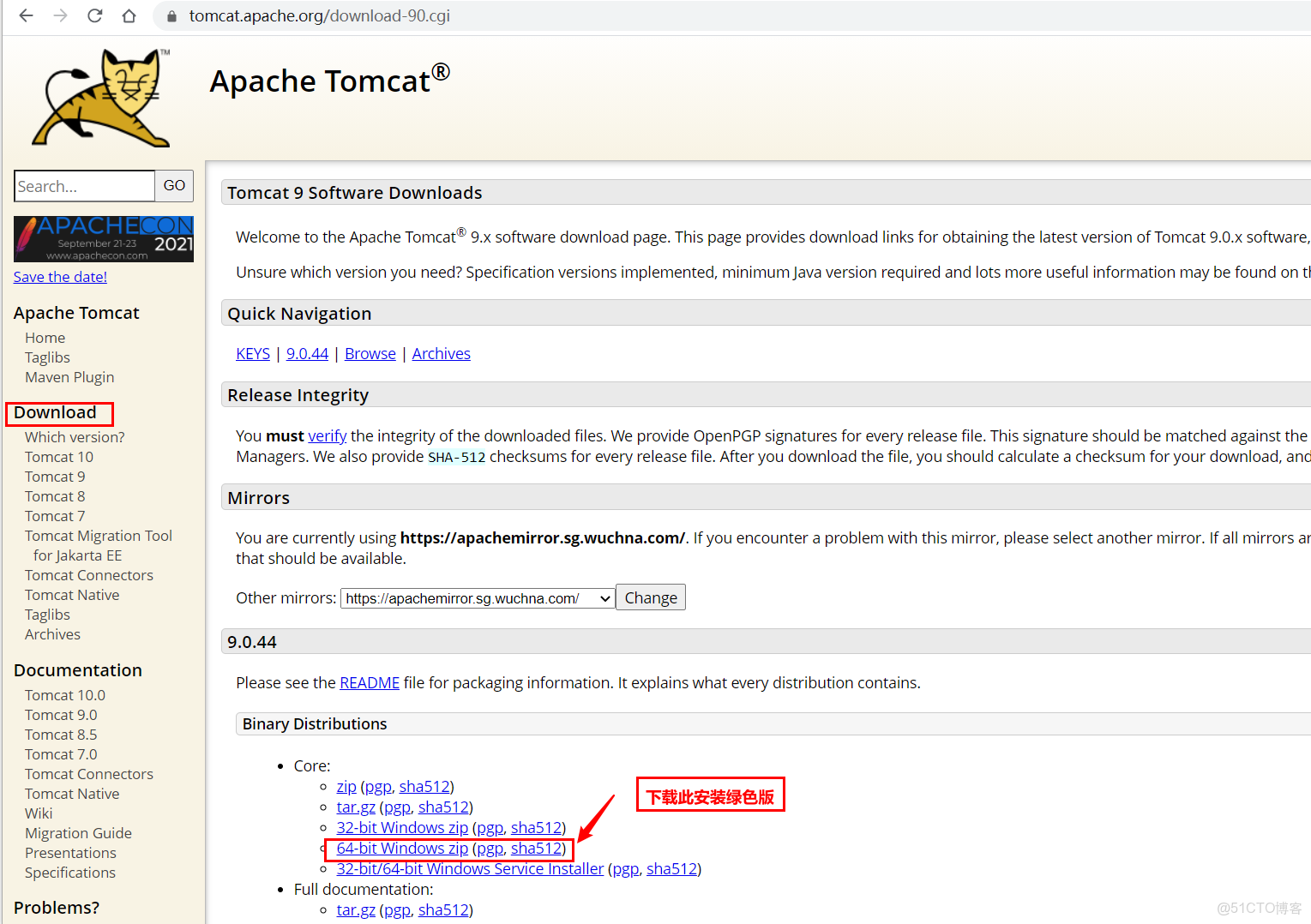Image resolution: width=1311 pixels, height=924 pixels.
Task: Open pgp for 32-bit Windows zip
Action: (x=490, y=828)
